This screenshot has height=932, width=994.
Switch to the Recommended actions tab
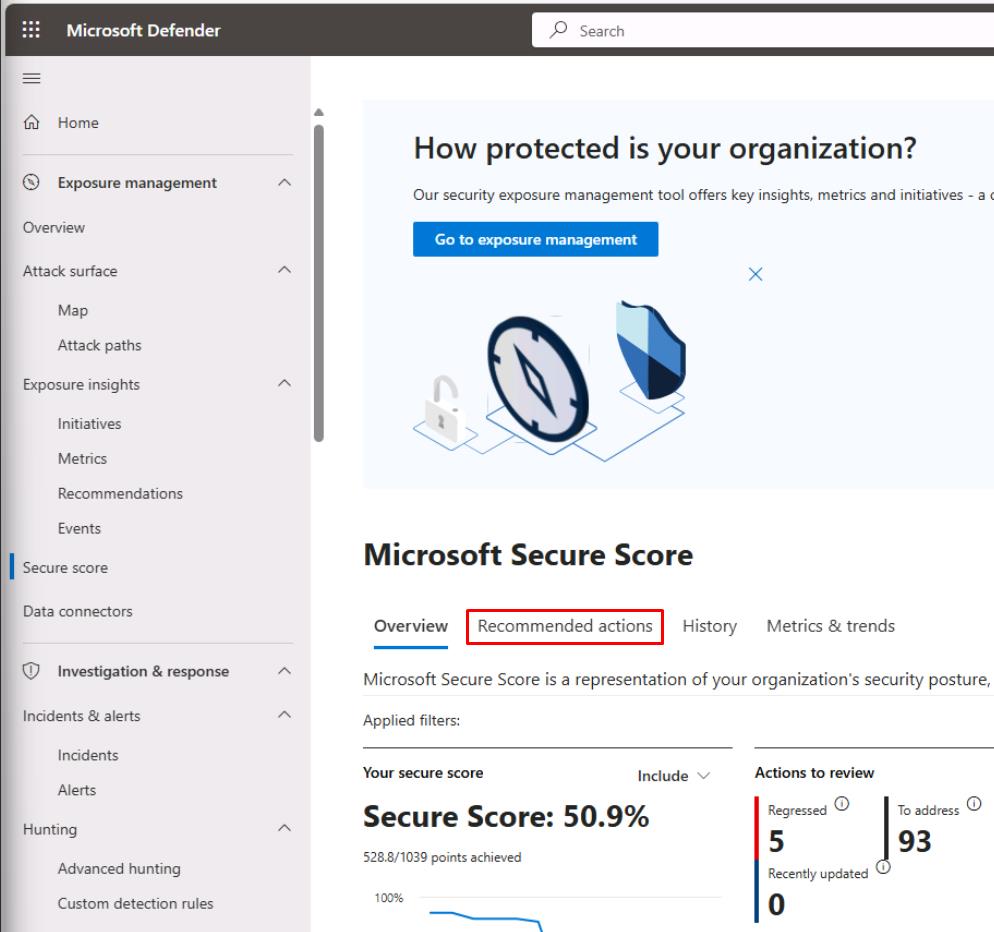(x=565, y=626)
